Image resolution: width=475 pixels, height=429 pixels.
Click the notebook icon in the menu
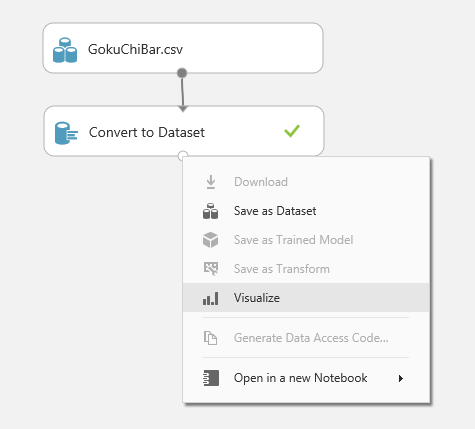pyautogui.click(x=211, y=378)
